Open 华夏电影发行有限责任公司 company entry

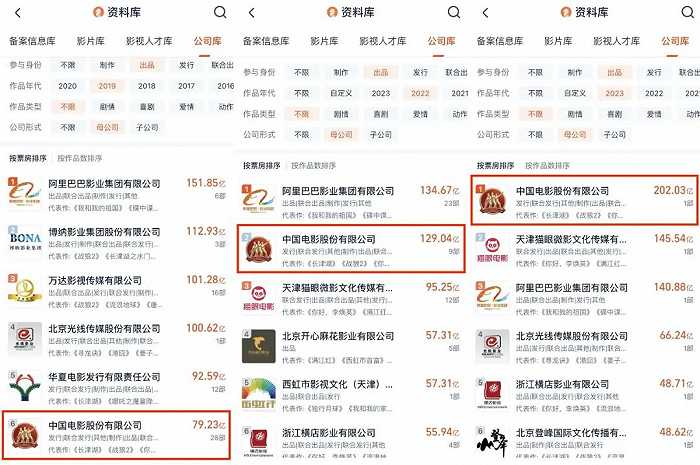click(x=117, y=388)
